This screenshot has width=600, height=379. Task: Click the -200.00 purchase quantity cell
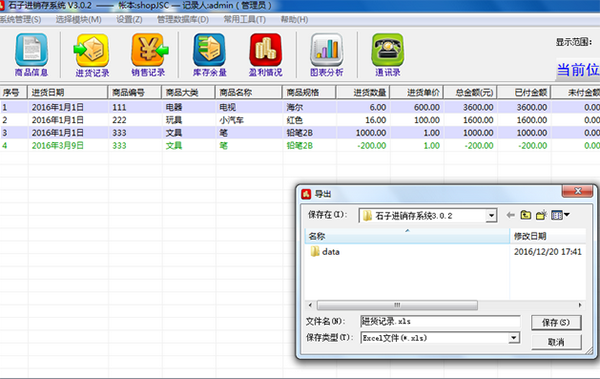[372, 145]
